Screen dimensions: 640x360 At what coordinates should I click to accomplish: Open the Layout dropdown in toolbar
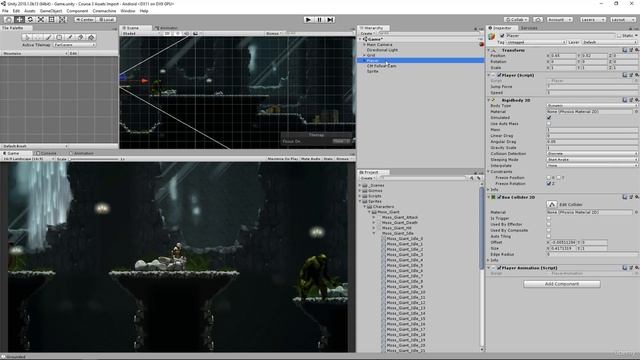pyautogui.click(x=622, y=20)
